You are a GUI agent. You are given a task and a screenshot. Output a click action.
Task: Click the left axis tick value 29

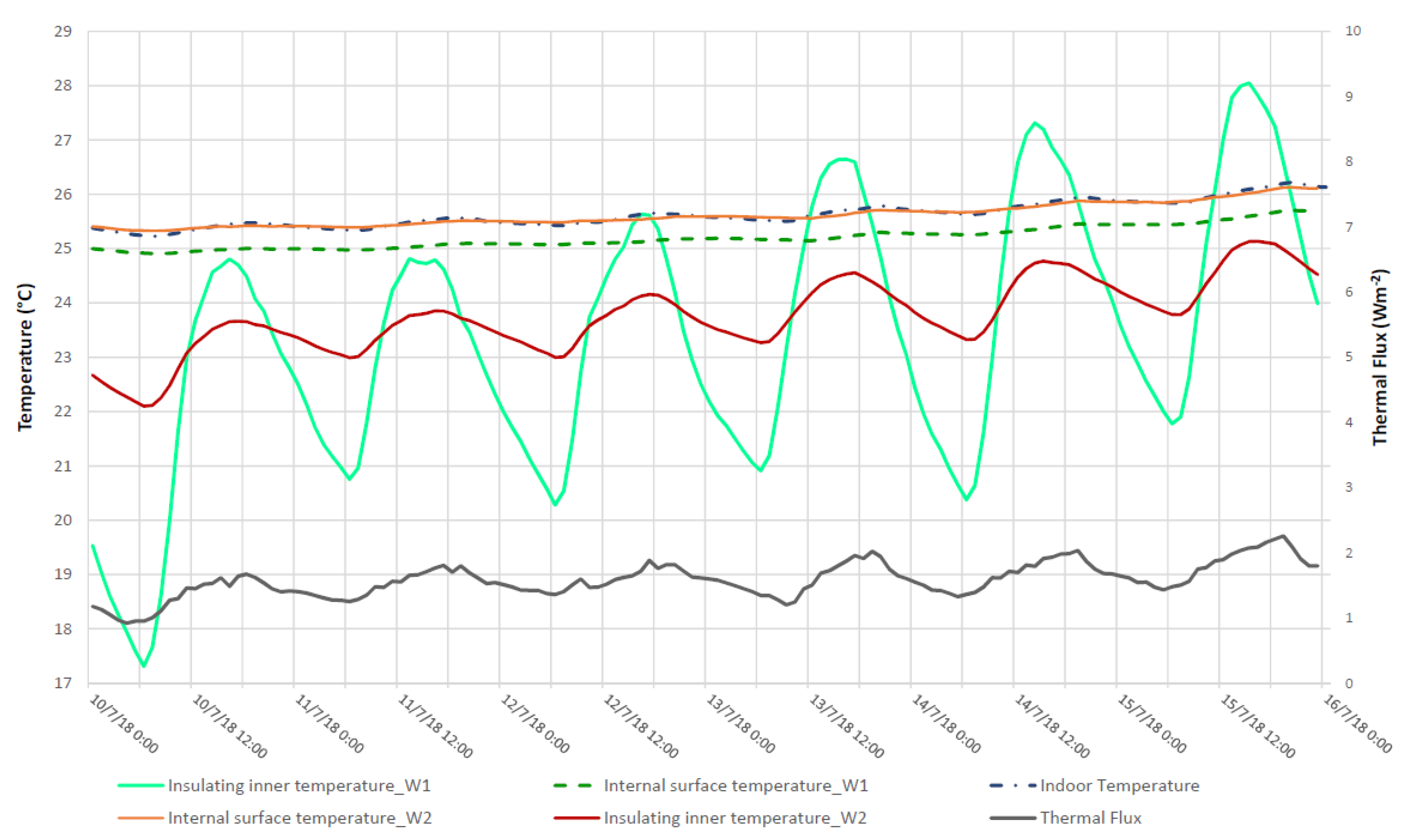tap(63, 31)
